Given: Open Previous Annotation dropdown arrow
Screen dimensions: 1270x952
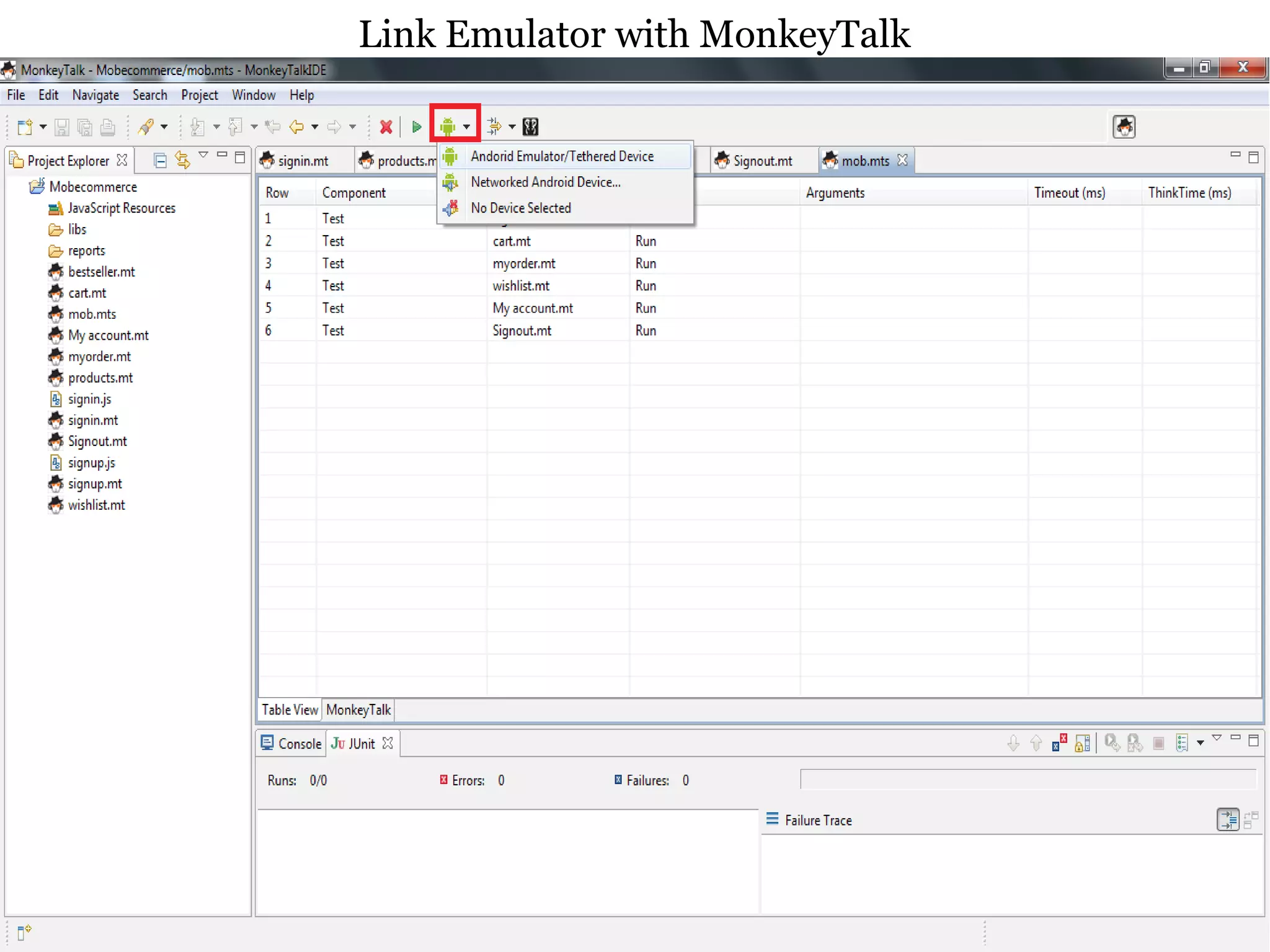Looking at the screenshot, I should coord(254,127).
